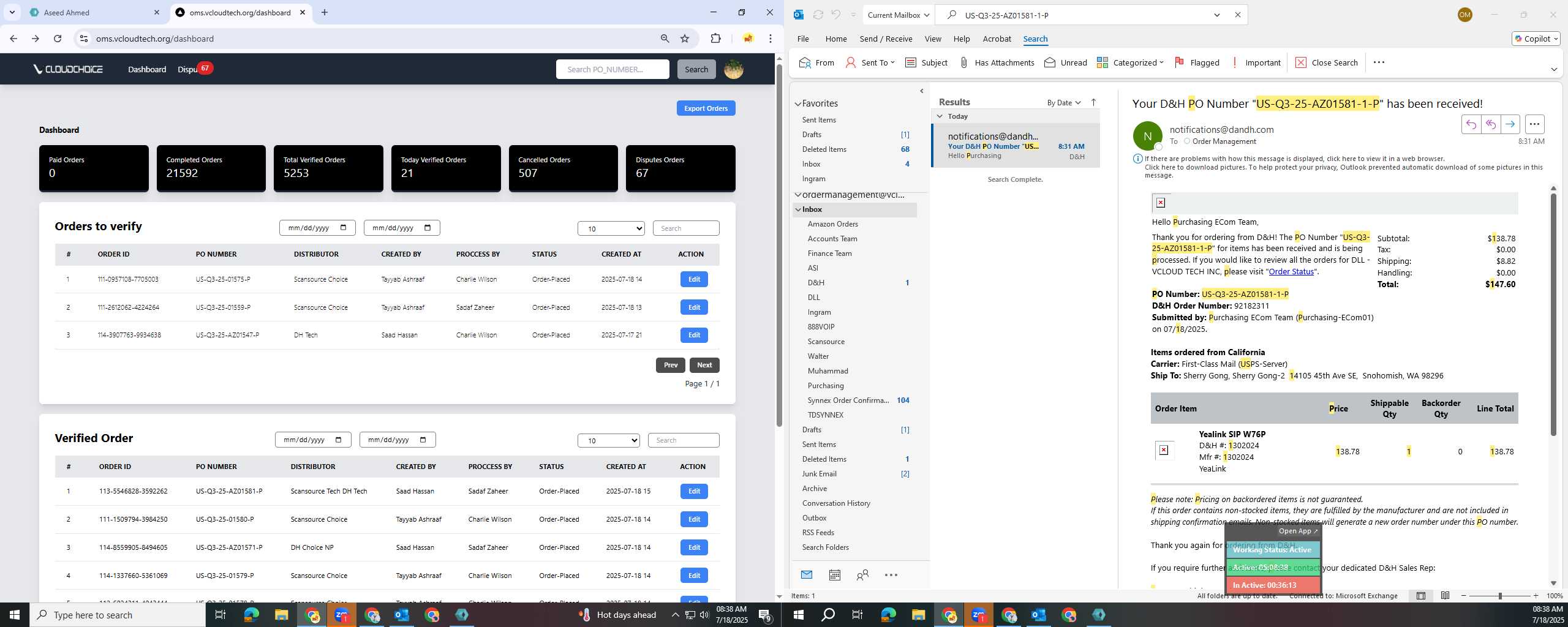
Task: Zoom in with plus in Outlook status bar
Action: coord(1536,596)
